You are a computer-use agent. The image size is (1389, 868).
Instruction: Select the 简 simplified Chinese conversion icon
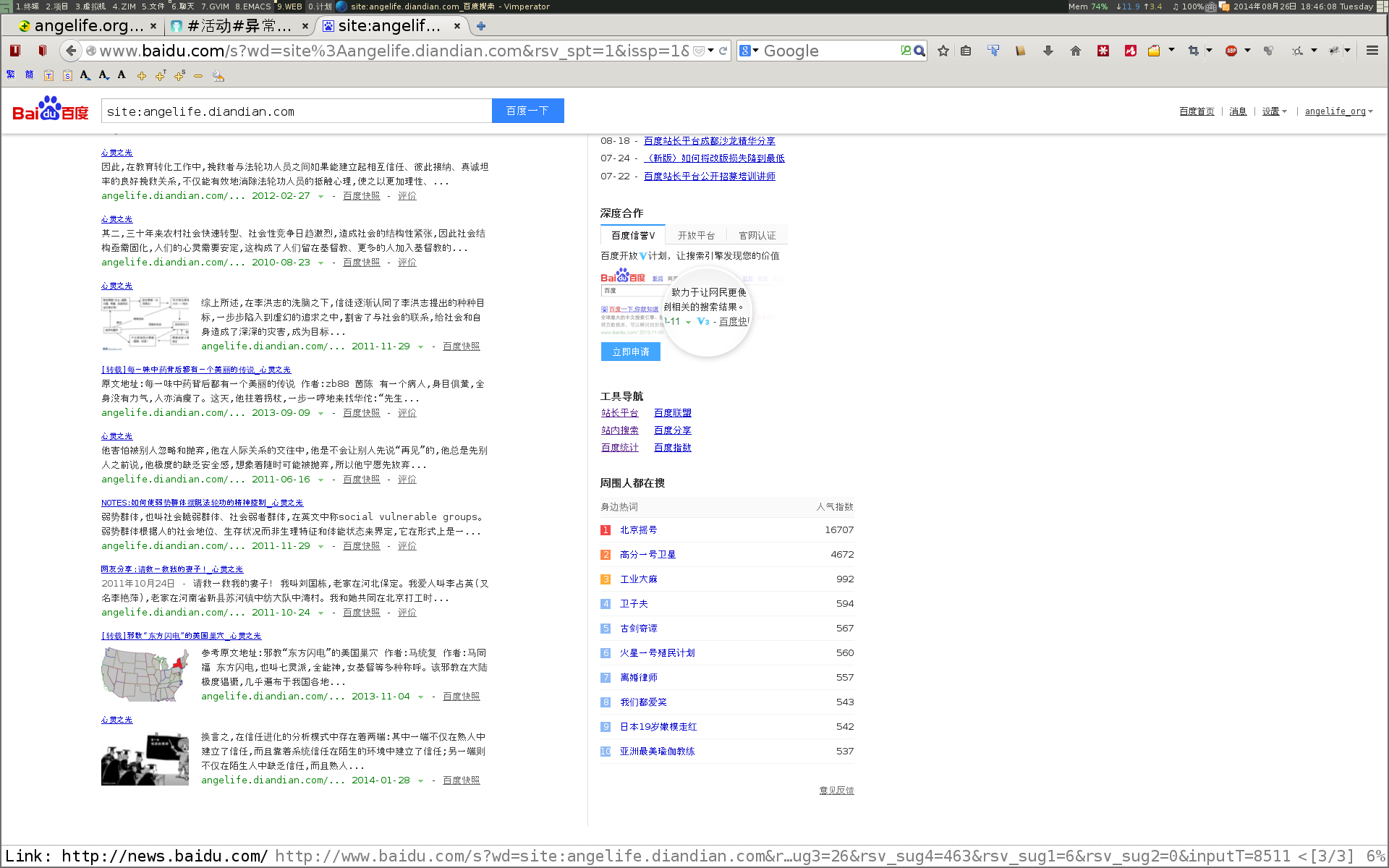pyautogui.click(x=30, y=75)
